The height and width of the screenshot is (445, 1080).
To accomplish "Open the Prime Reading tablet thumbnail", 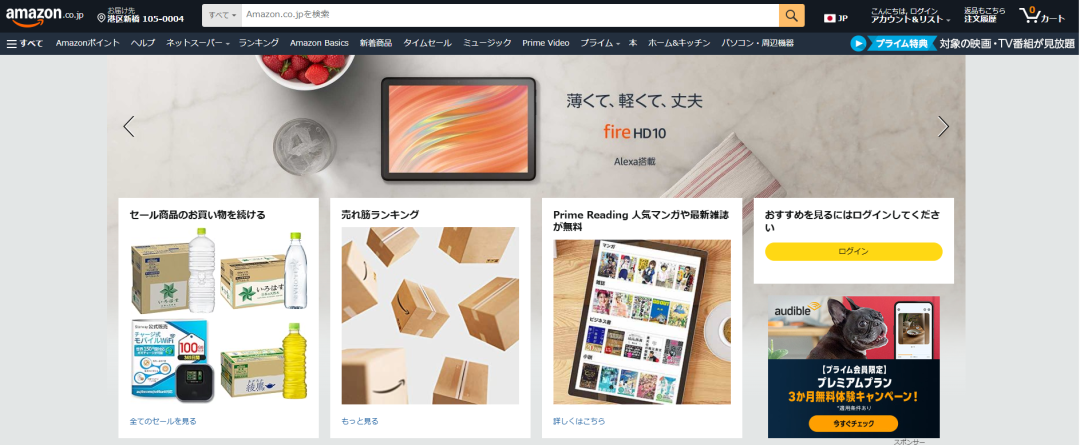I will click(x=642, y=322).
